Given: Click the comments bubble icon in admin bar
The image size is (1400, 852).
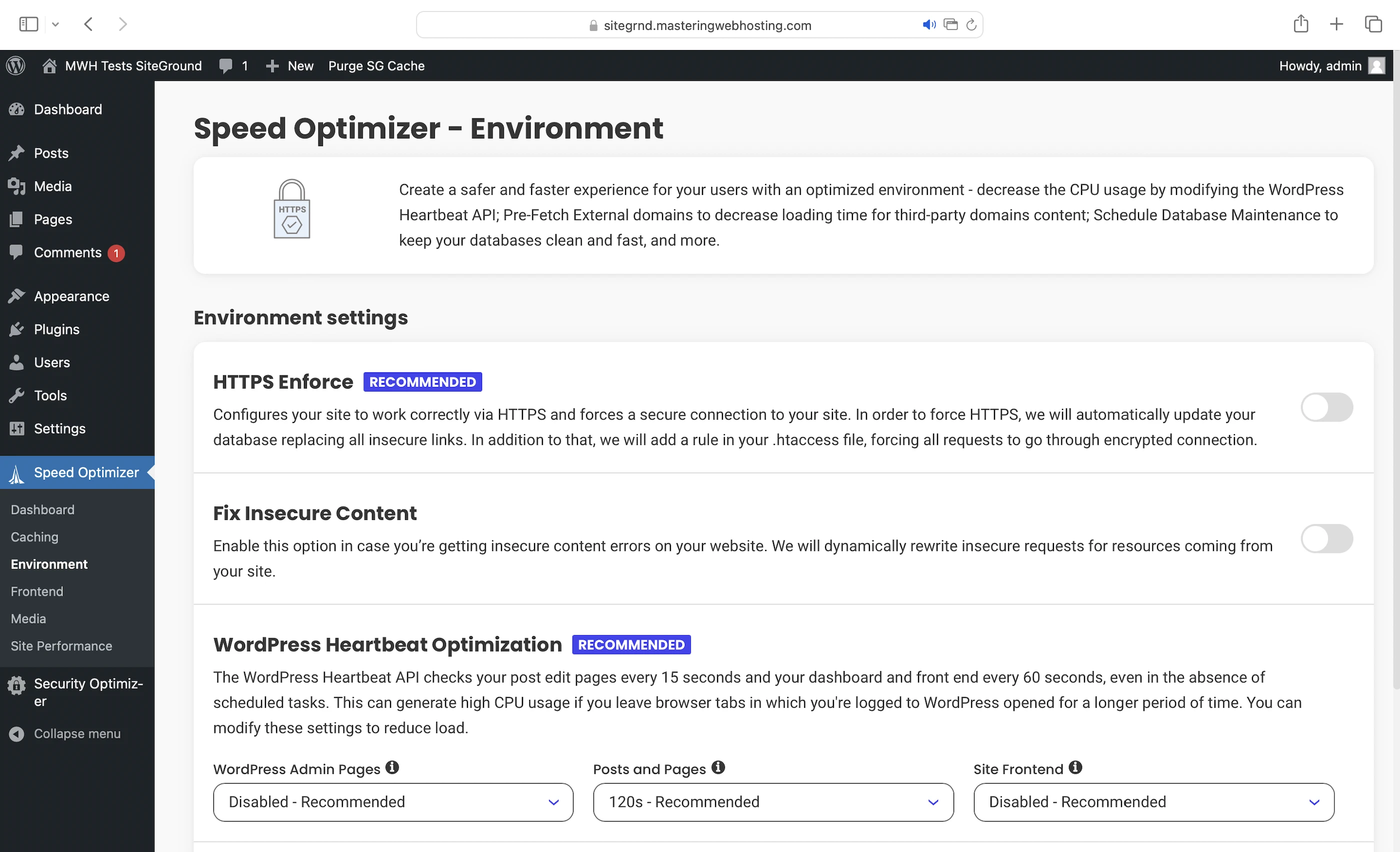Looking at the screenshot, I should pyautogui.click(x=225, y=66).
